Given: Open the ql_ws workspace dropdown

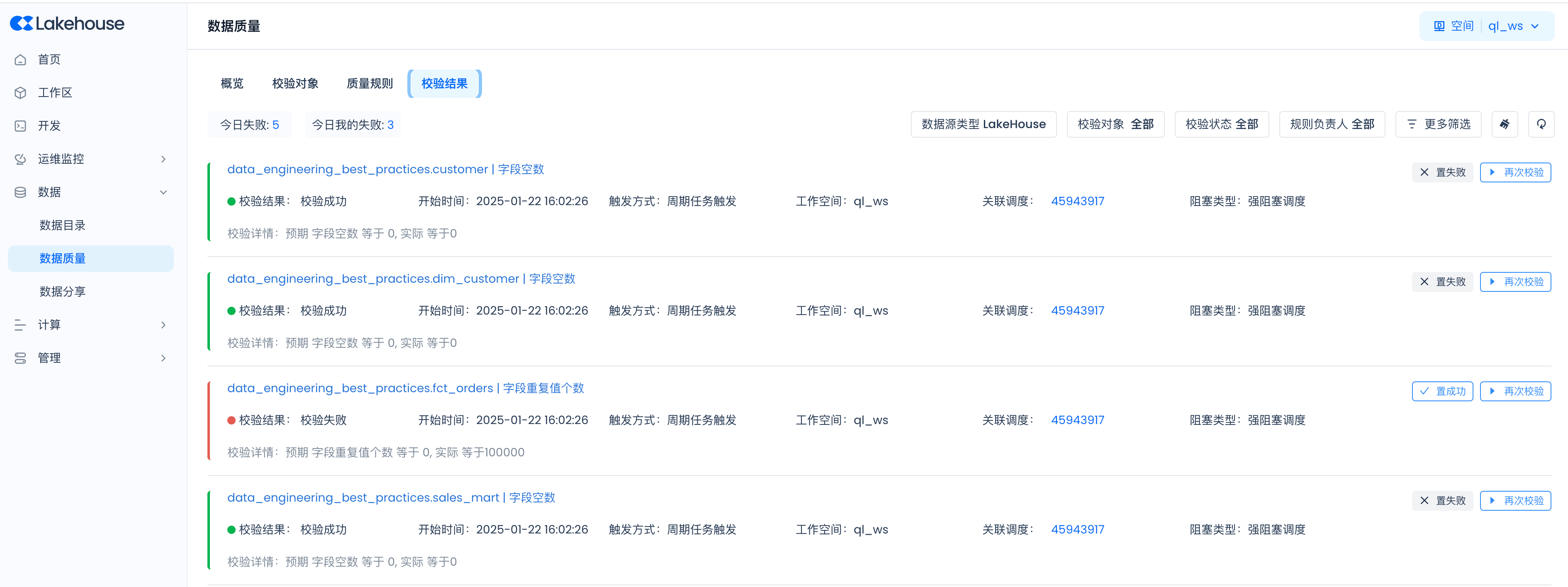Looking at the screenshot, I should (x=1513, y=26).
